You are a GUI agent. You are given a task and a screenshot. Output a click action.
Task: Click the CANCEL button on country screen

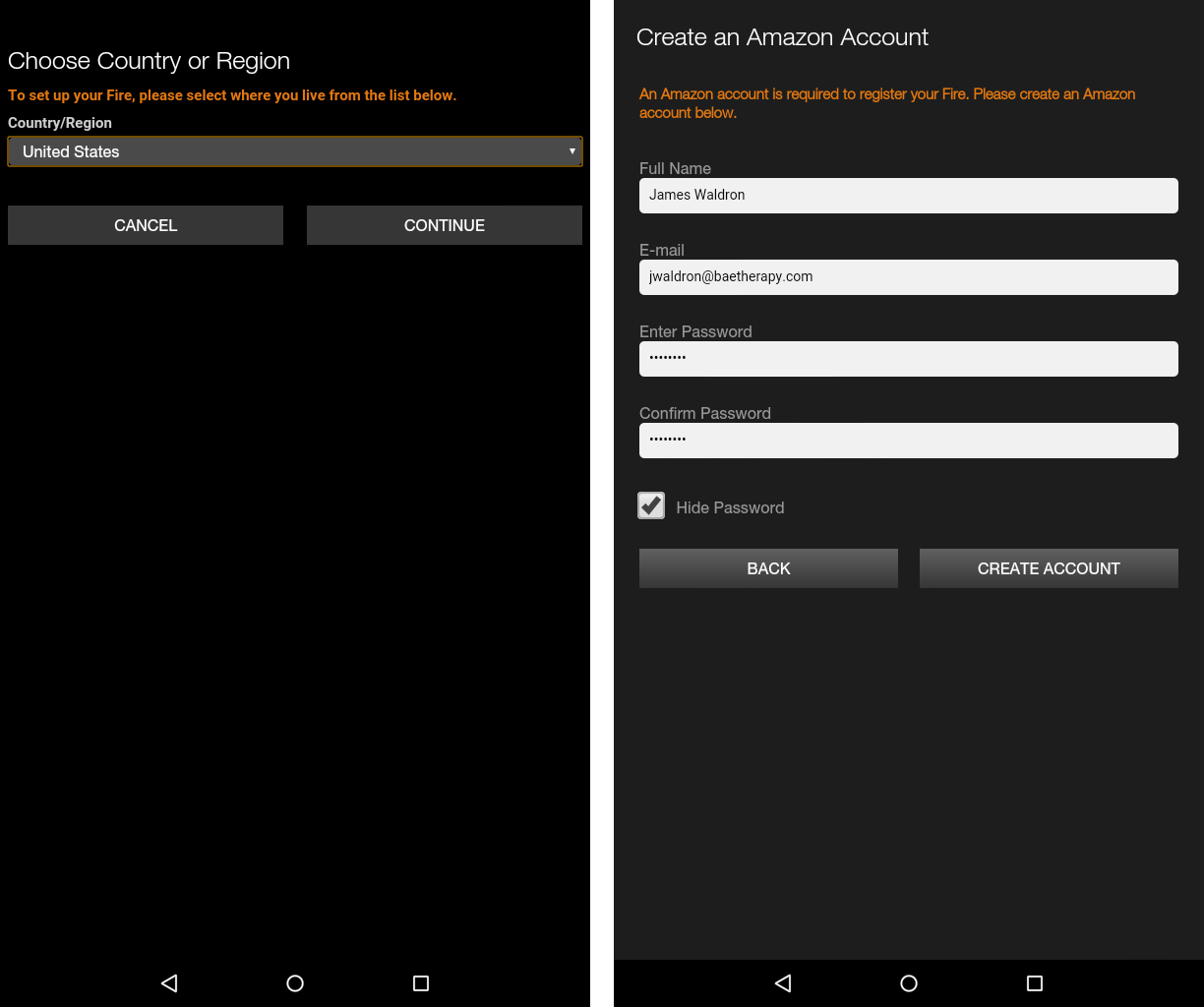click(146, 225)
